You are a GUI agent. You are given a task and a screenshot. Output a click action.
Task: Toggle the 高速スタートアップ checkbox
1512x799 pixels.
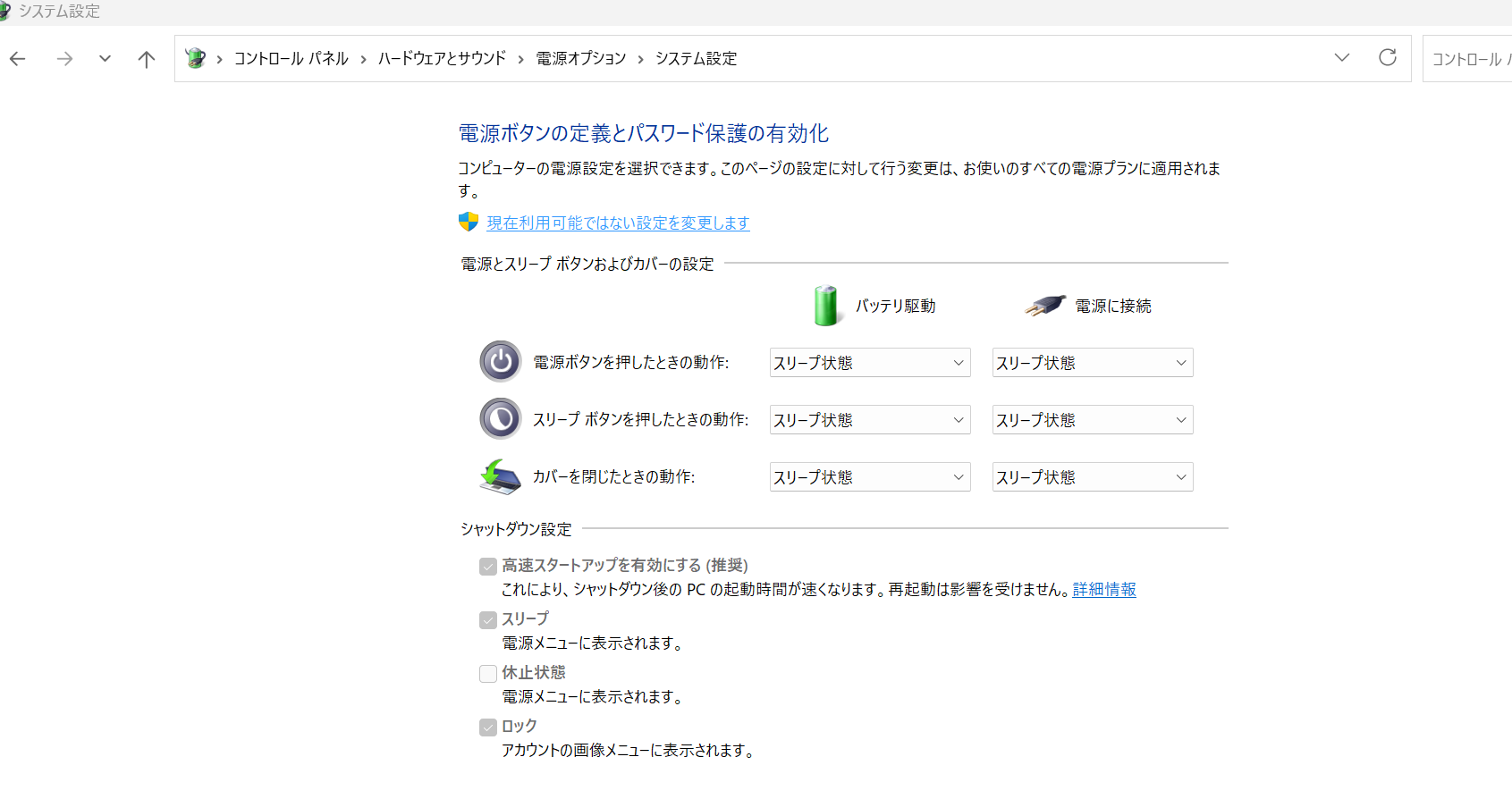coord(488,567)
